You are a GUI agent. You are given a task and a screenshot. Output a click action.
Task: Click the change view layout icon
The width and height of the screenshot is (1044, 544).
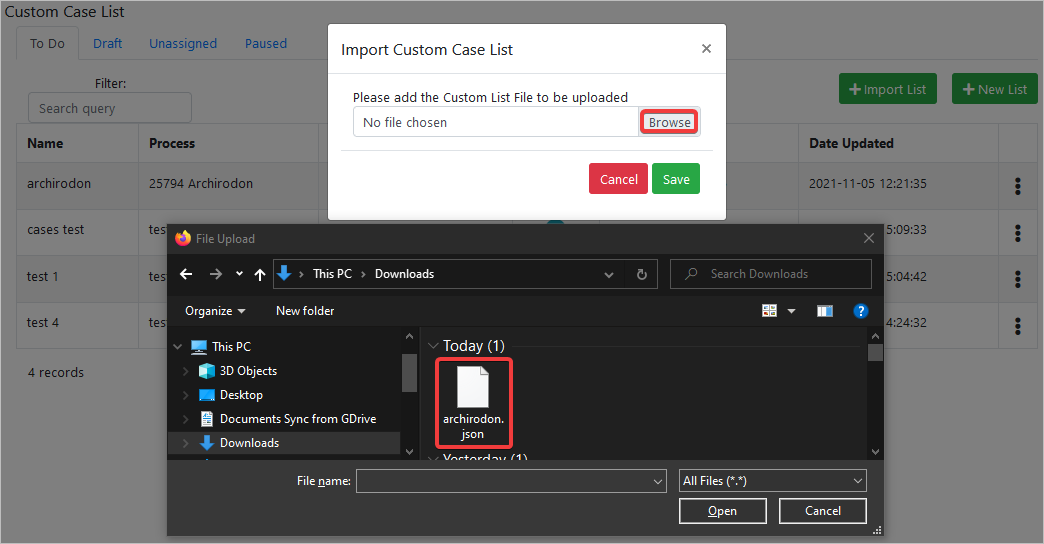click(770, 311)
